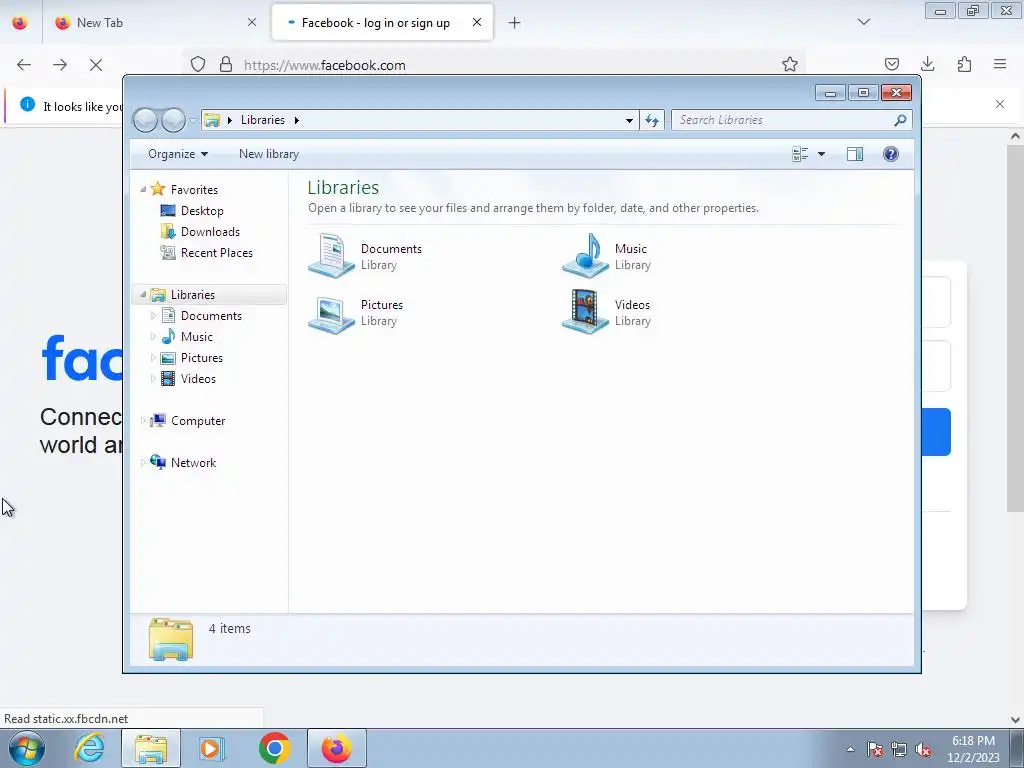Open Firefox application hamburger menu
The image size is (1024, 768).
(x=1000, y=64)
